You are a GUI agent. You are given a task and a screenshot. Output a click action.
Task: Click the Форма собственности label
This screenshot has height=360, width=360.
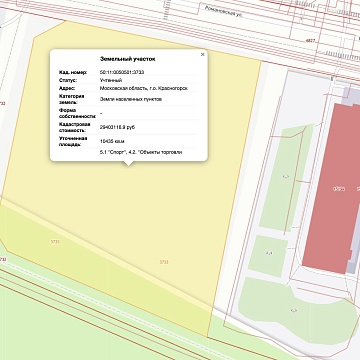pyautogui.click(x=77, y=113)
